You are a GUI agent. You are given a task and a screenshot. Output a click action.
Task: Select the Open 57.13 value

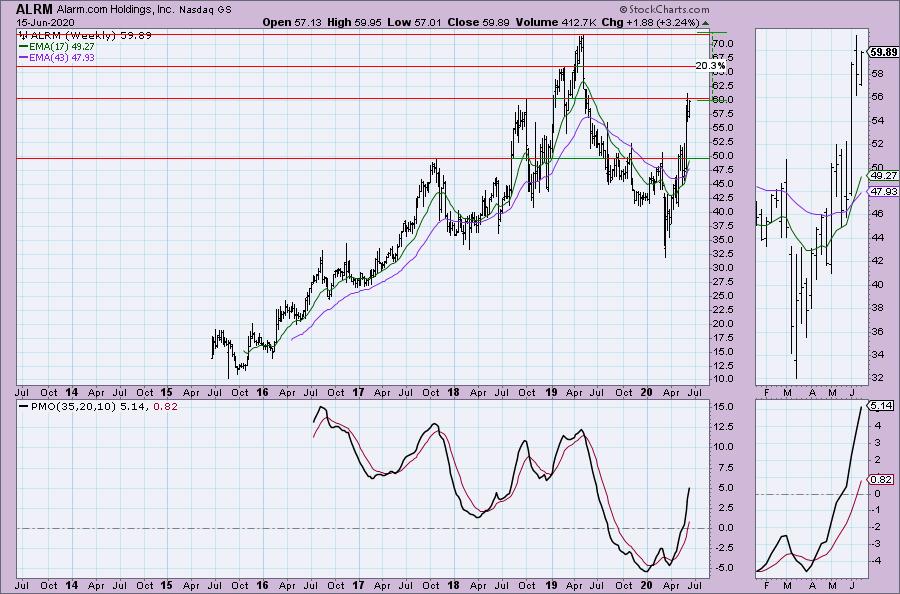(293, 22)
